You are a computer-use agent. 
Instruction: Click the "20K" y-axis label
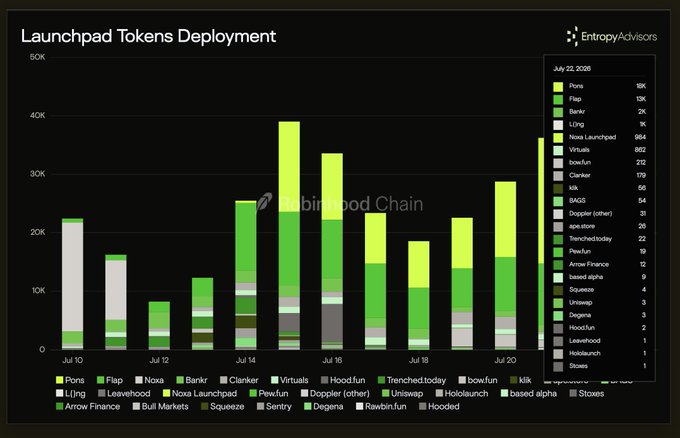(x=37, y=232)
